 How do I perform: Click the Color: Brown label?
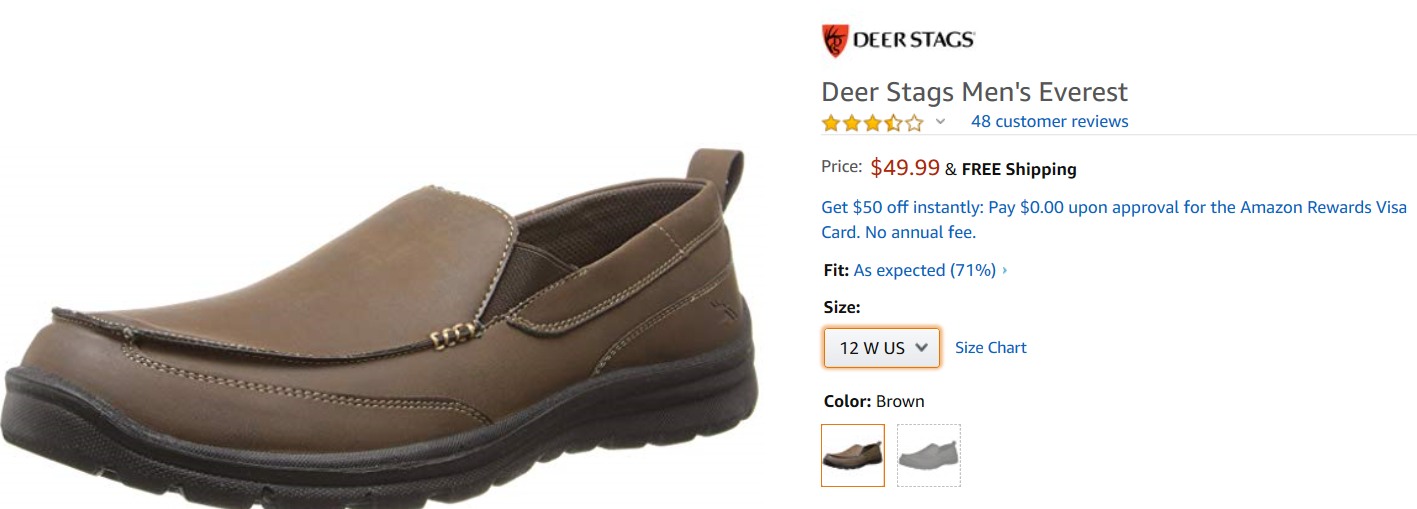[x=873, y=402]
